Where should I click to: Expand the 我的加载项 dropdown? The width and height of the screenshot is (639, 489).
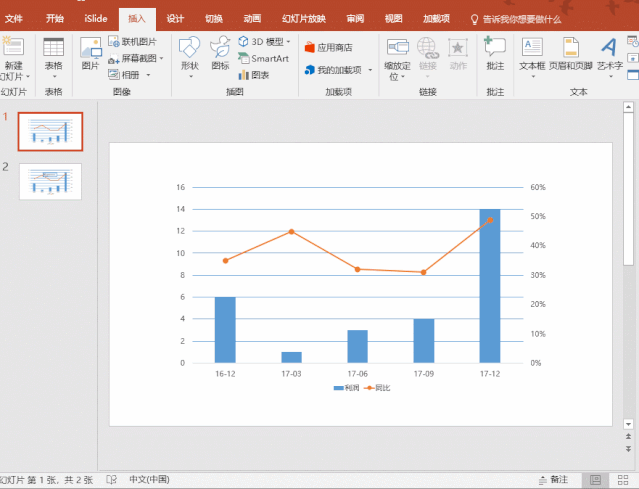pyautogui.click(x=370, y=70)
